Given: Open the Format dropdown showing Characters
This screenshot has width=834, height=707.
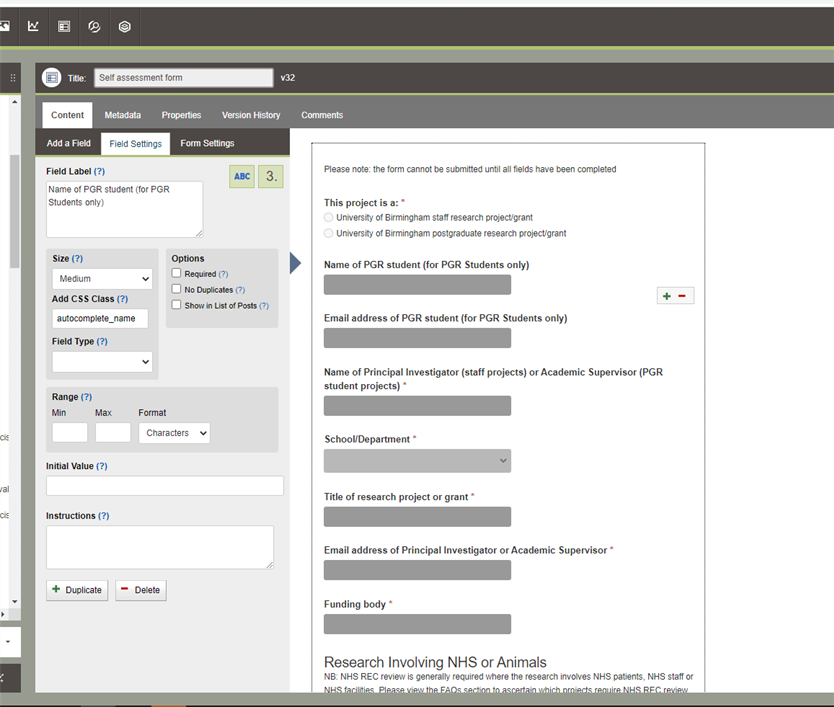Looking at the screenshot, I should click(174, 433).
